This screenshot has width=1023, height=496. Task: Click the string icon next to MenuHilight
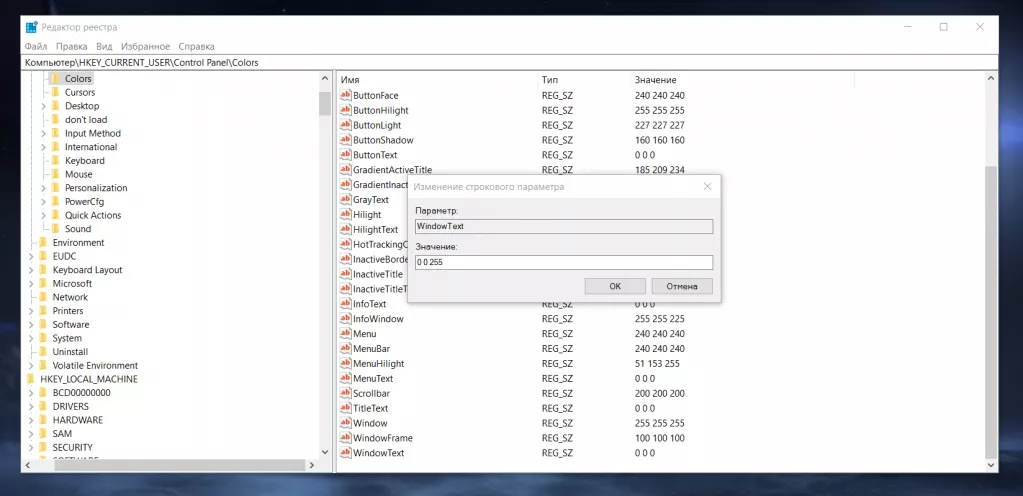coord(345,363)
